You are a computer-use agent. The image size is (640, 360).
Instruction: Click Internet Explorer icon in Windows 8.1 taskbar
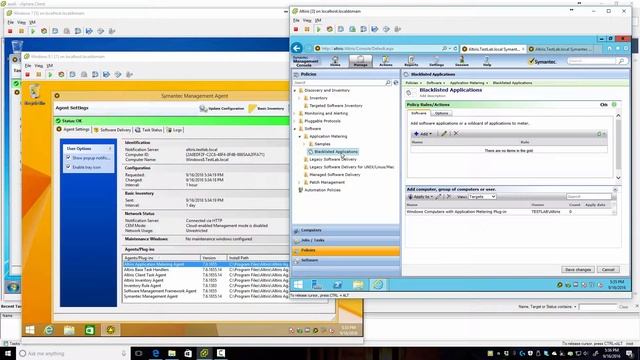(x=49, y=330)
